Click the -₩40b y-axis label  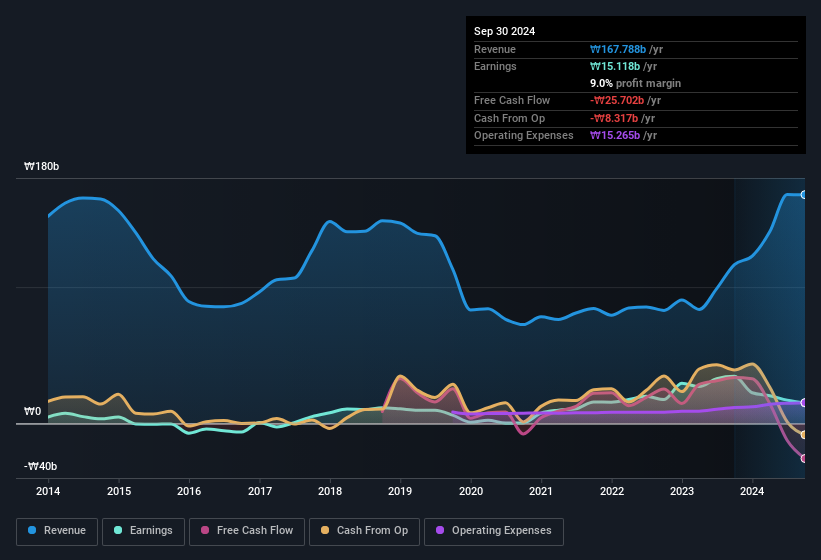tap(40, 466)
